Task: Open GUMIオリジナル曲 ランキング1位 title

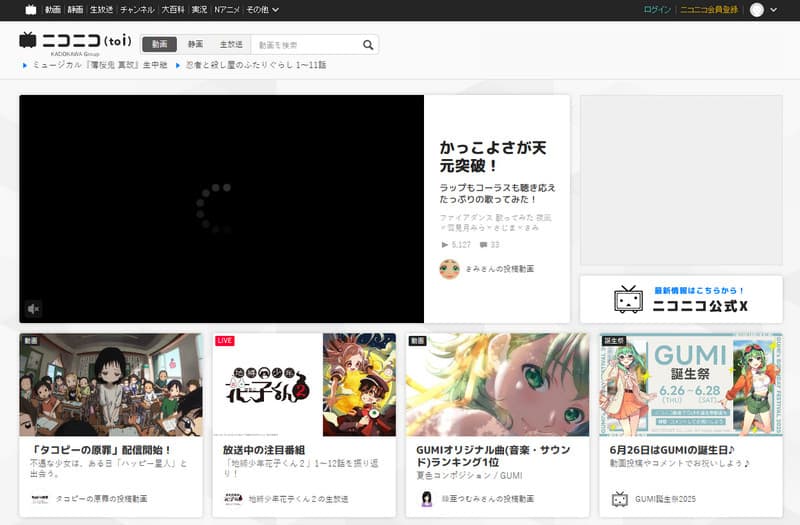Action: [x=493, y=456]
